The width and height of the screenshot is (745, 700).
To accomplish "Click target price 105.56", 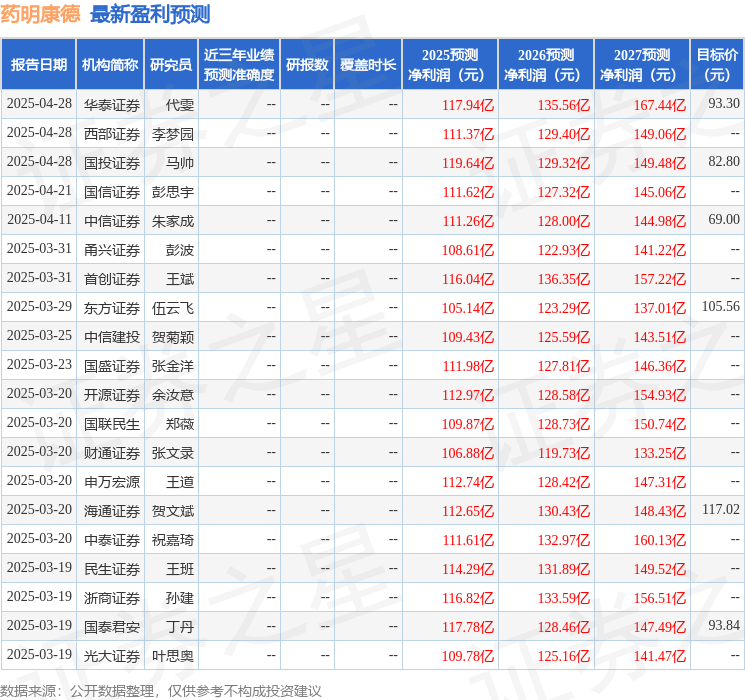I will [721, 306].
